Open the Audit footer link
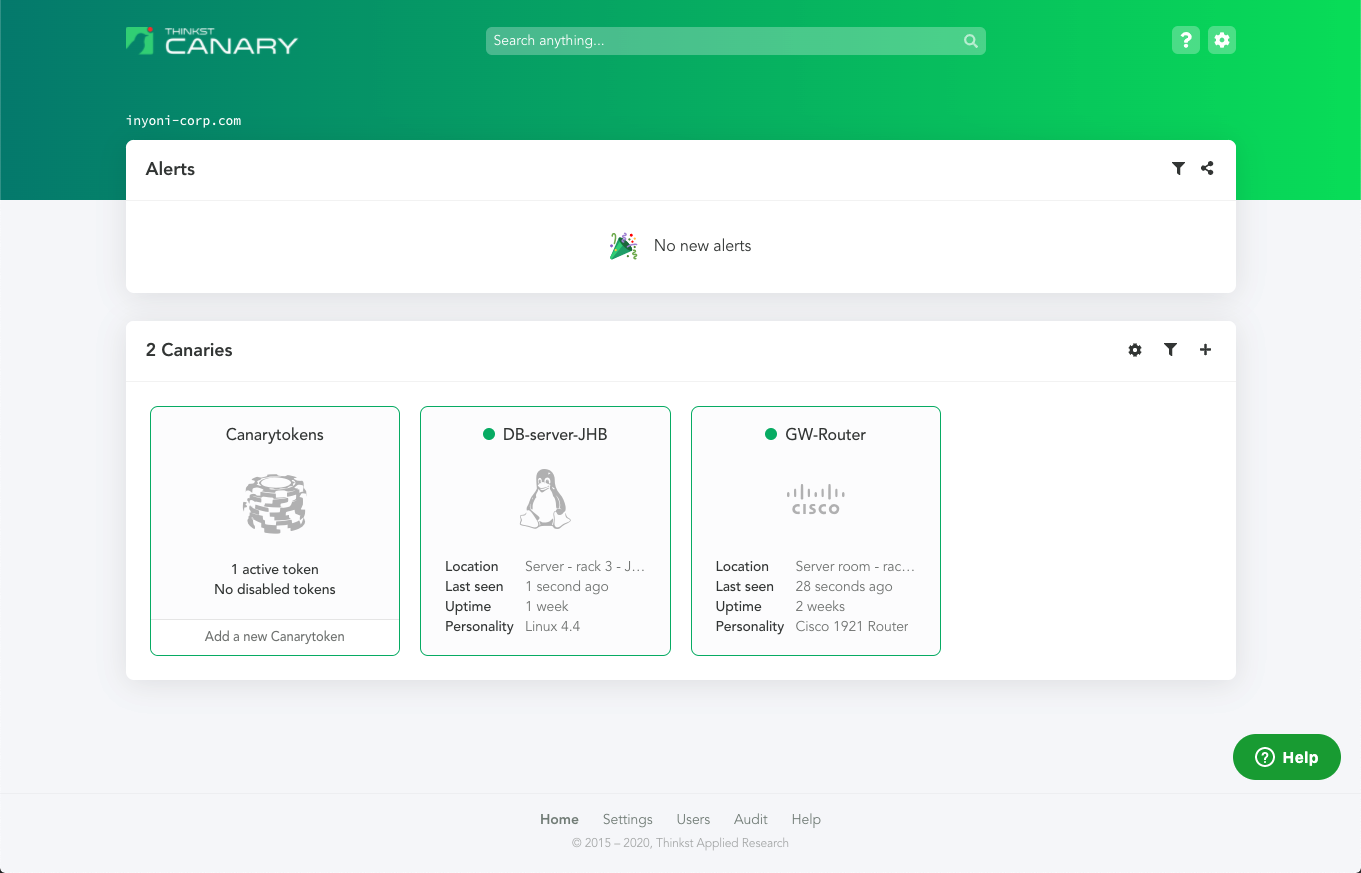The width and height of the screenshot is (1361, 873). click(751, 819)
